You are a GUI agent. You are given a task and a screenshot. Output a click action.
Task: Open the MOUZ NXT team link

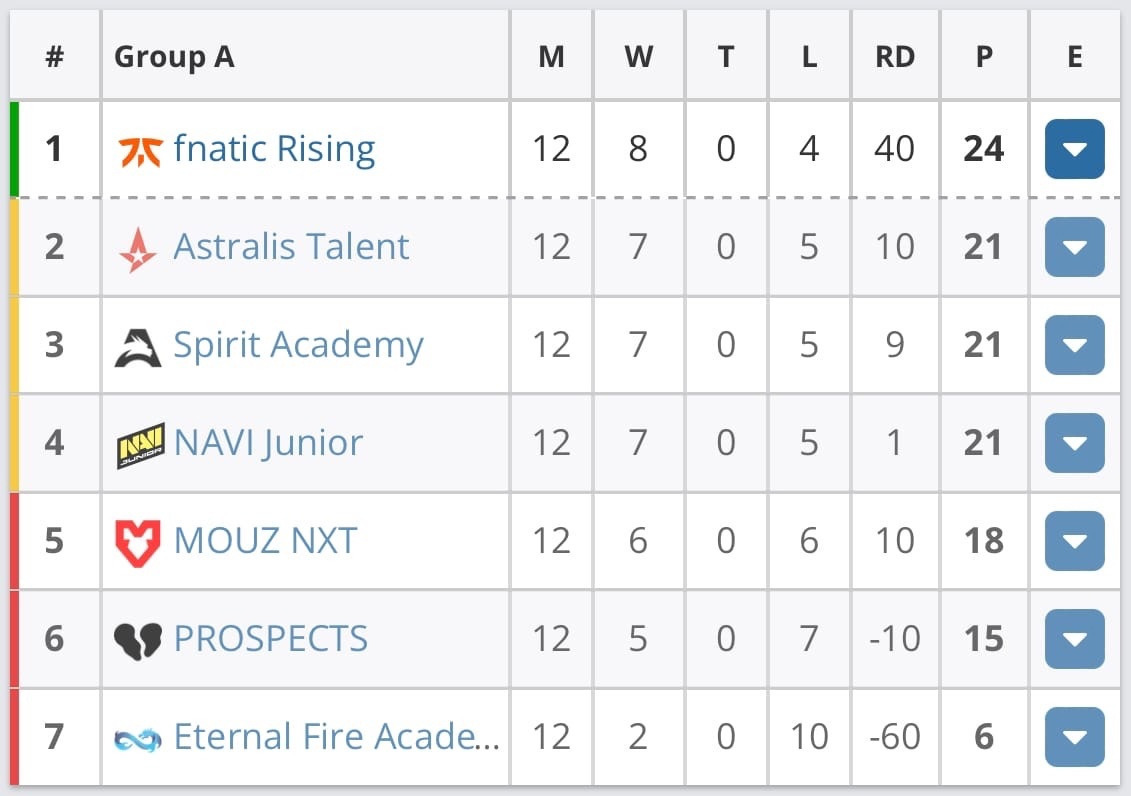tap(265, 541)
